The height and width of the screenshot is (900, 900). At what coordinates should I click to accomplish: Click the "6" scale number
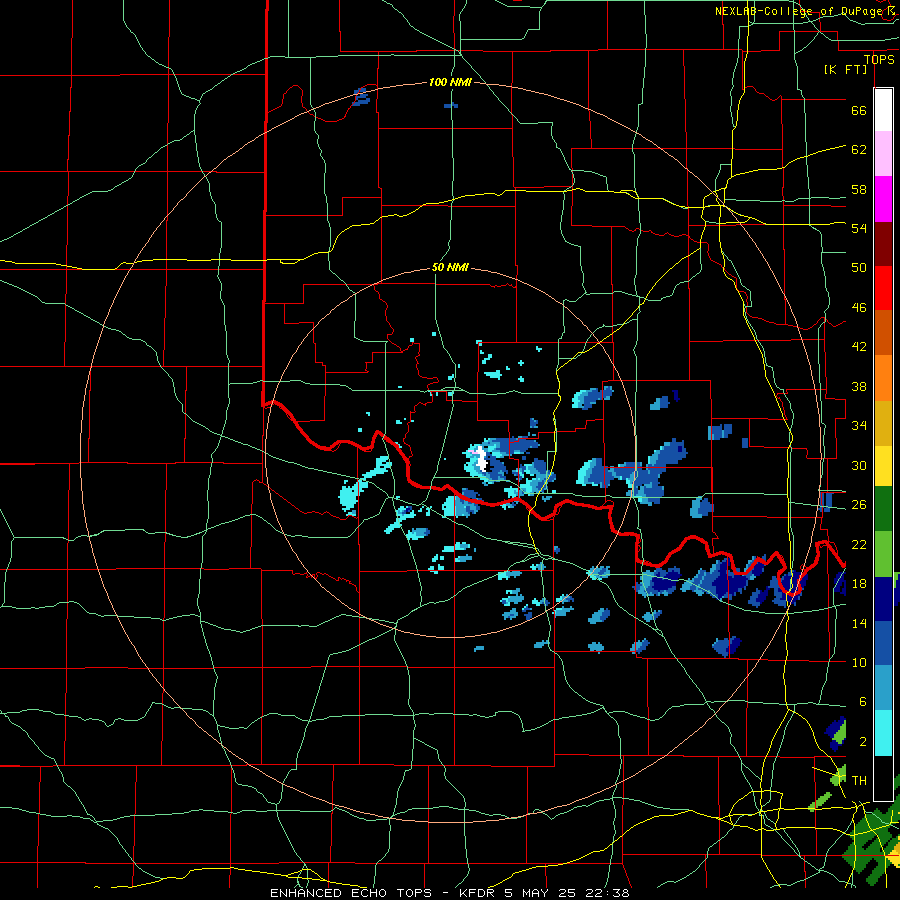863,702
